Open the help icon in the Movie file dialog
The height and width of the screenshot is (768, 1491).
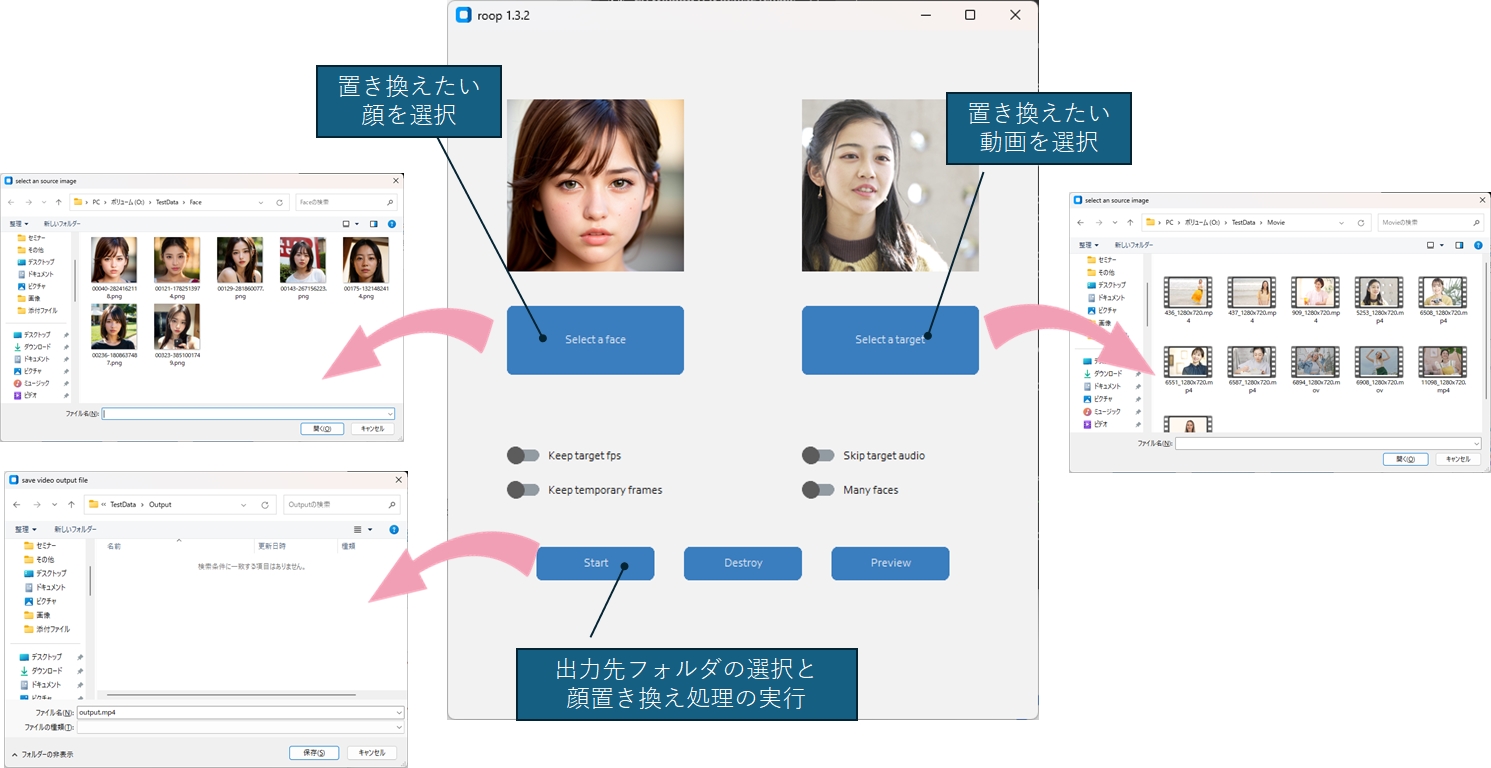1479,244
